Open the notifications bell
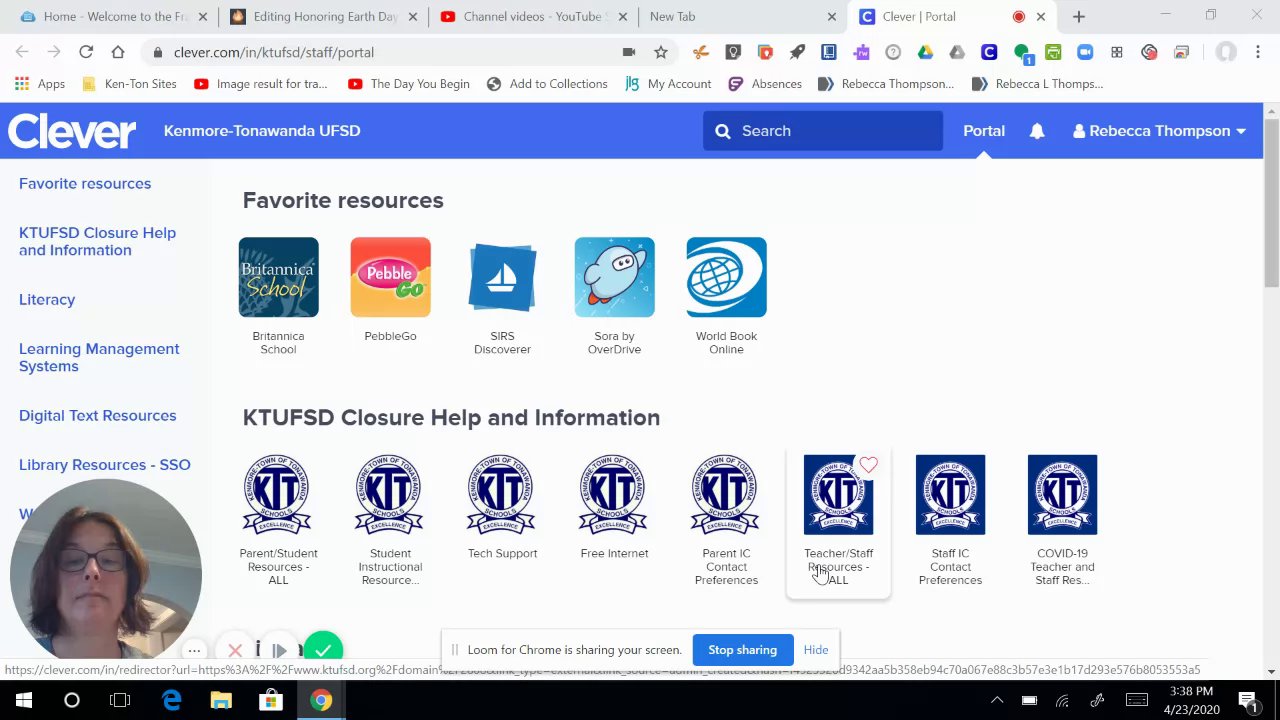This screenshot has width=1280, height=720. pos(1037,131)
